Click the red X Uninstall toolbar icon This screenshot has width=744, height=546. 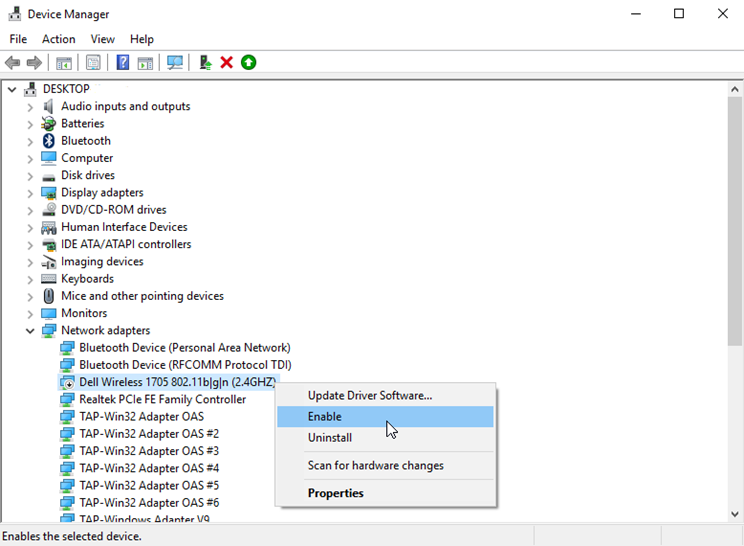[227, 63]
